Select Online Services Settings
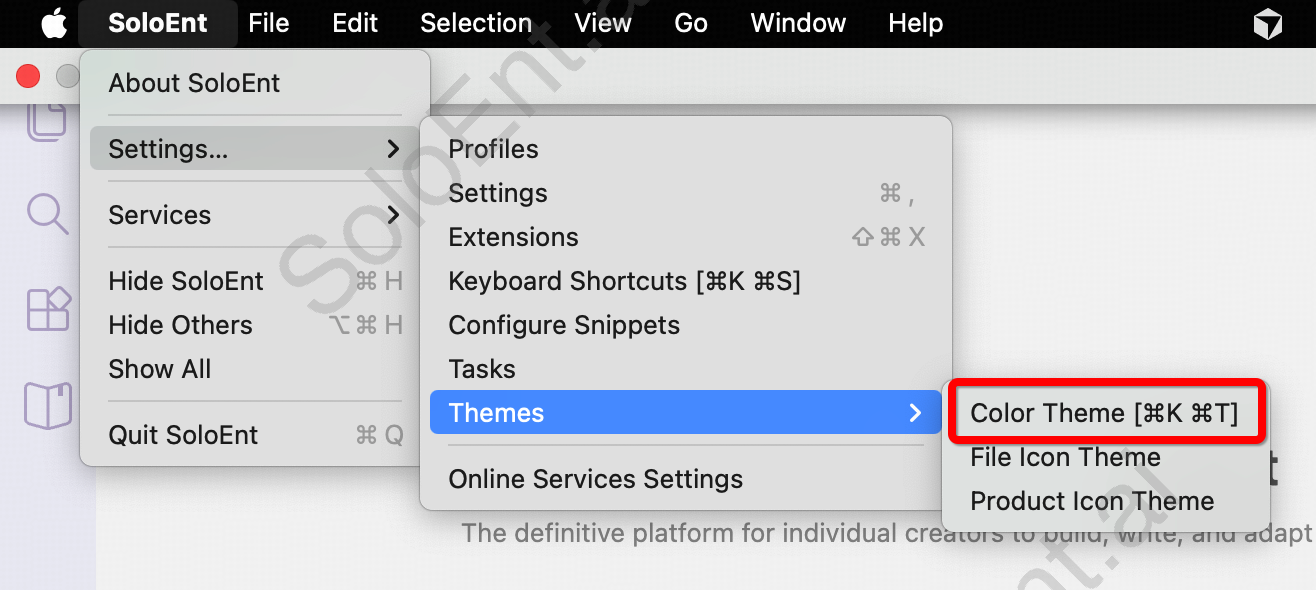The height and width of the screenshot is (590, 1316). [x=595, y=479]
